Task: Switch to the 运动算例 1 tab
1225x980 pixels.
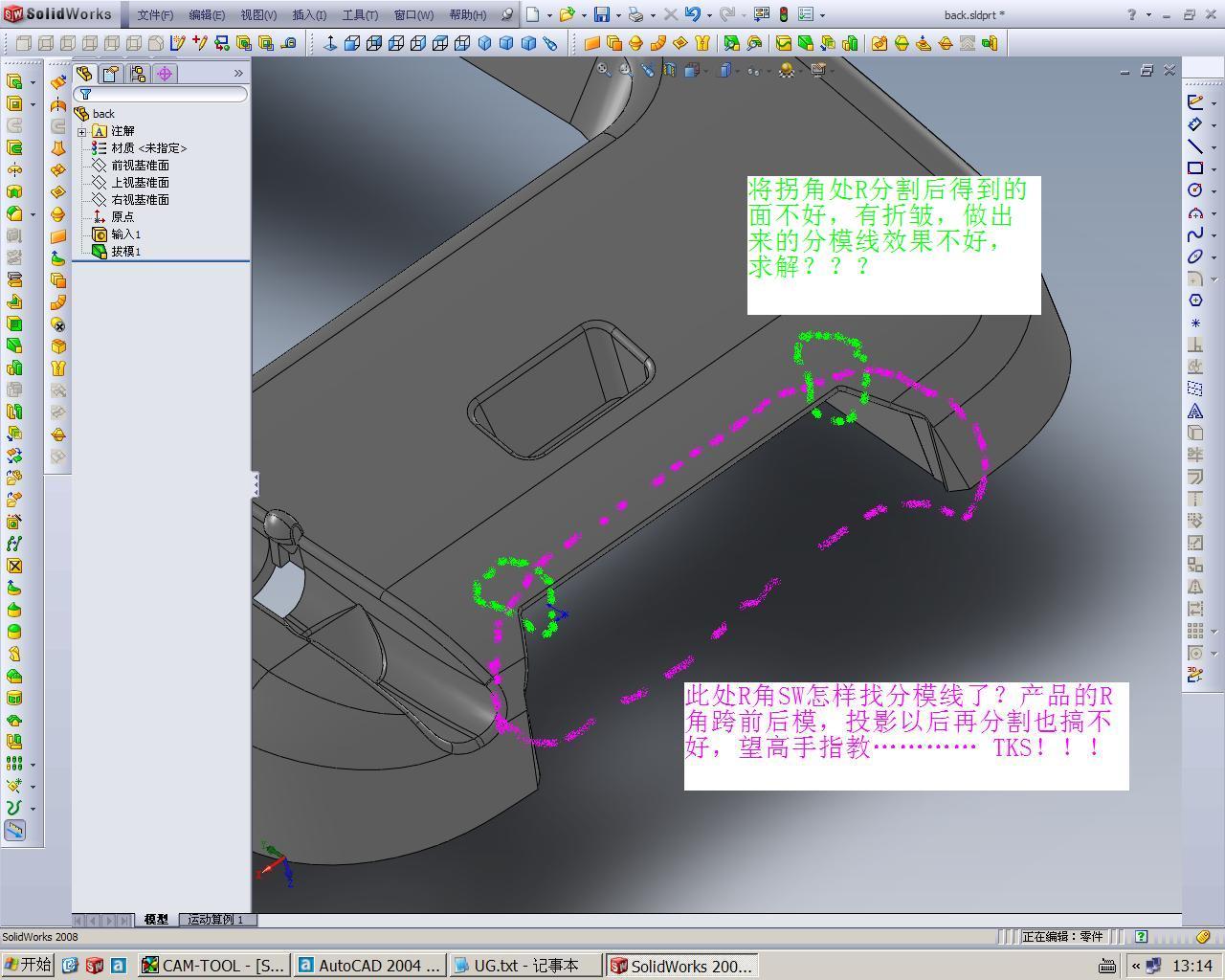Action: (215, 919)
